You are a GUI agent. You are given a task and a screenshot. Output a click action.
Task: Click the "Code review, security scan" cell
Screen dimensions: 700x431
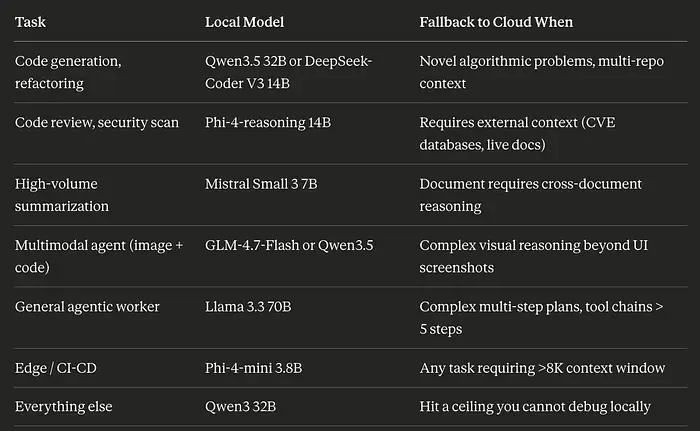pos(97,123)
